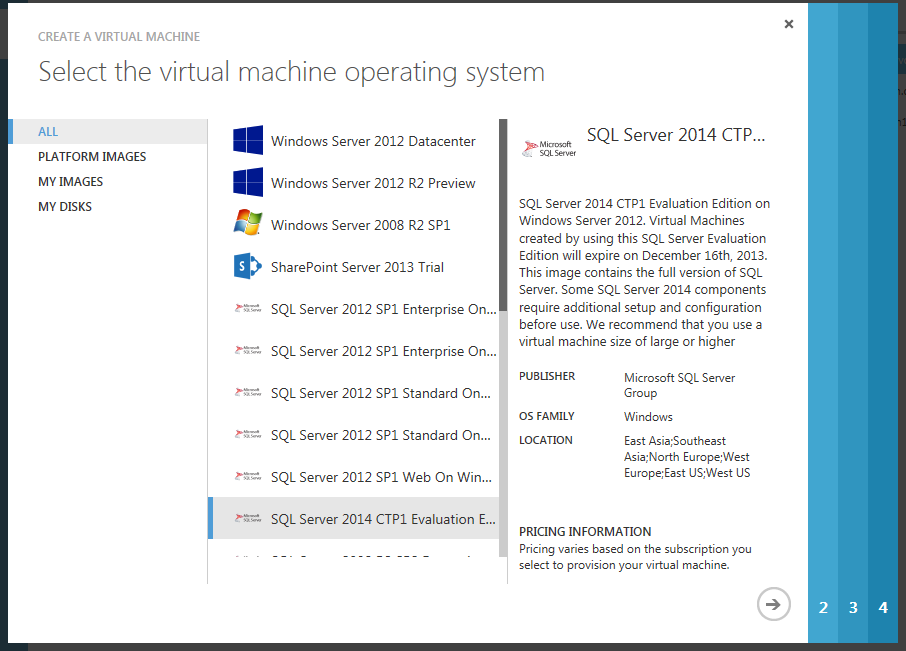Click the SharePoint Server 2013 Trial icon
The image size is (906, 651).
pyautogui.click(x=248, y=267)
